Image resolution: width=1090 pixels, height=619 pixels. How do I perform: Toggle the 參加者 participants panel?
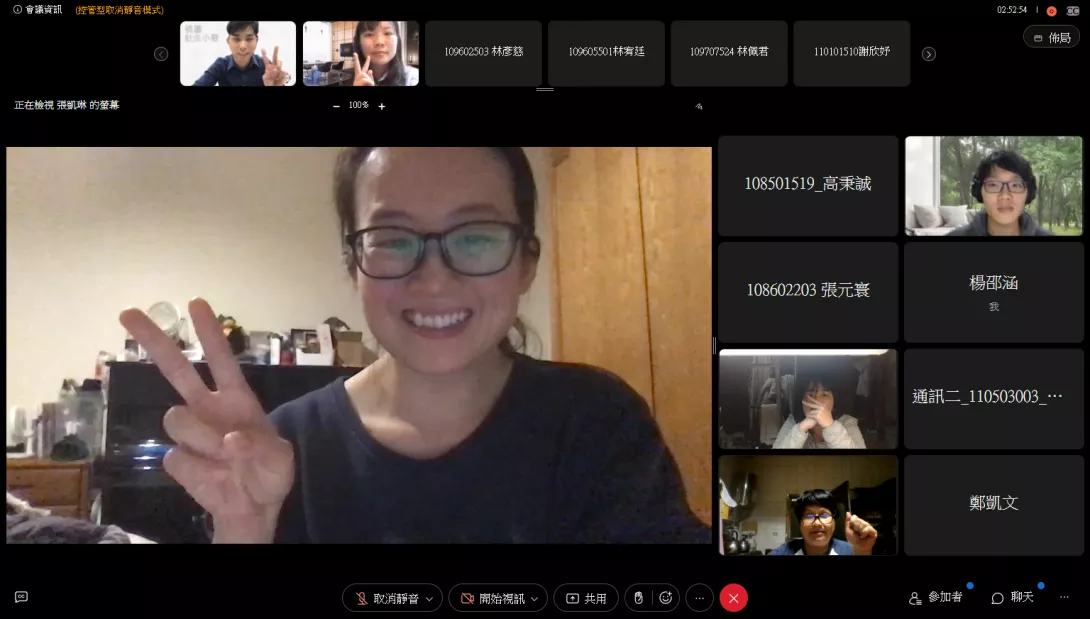pos(936,597)
